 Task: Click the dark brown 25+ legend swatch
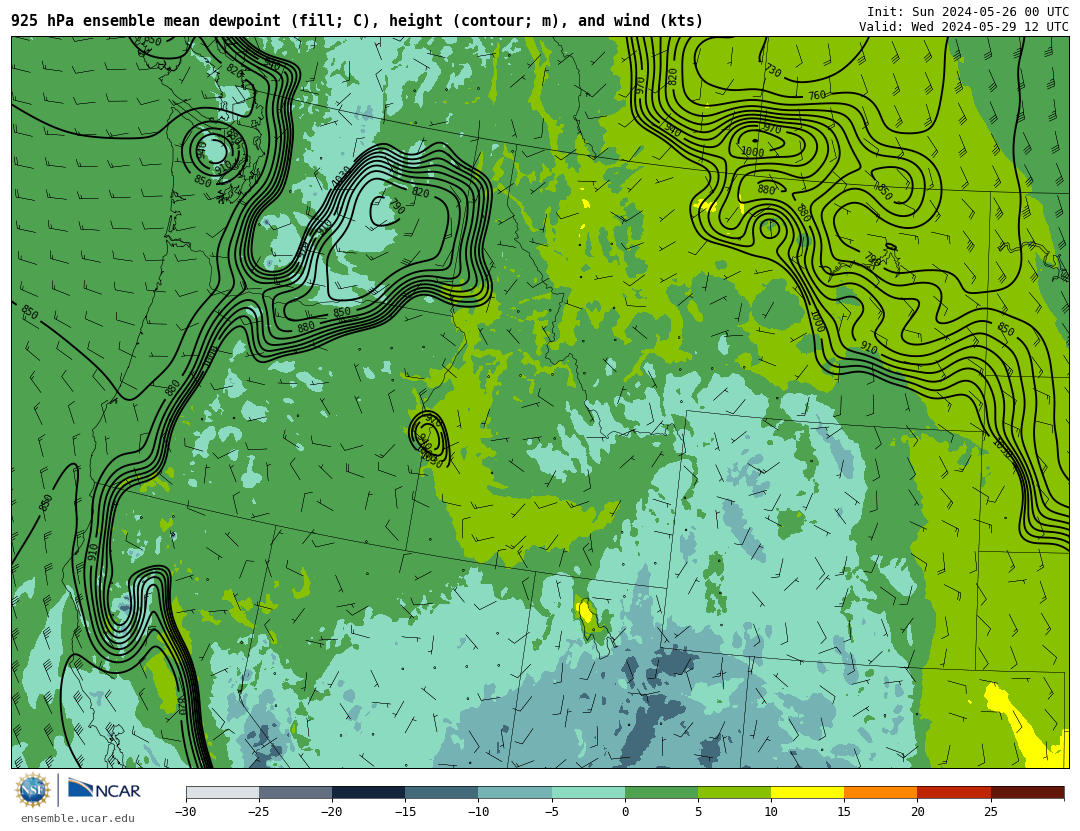pos(1028,792)
